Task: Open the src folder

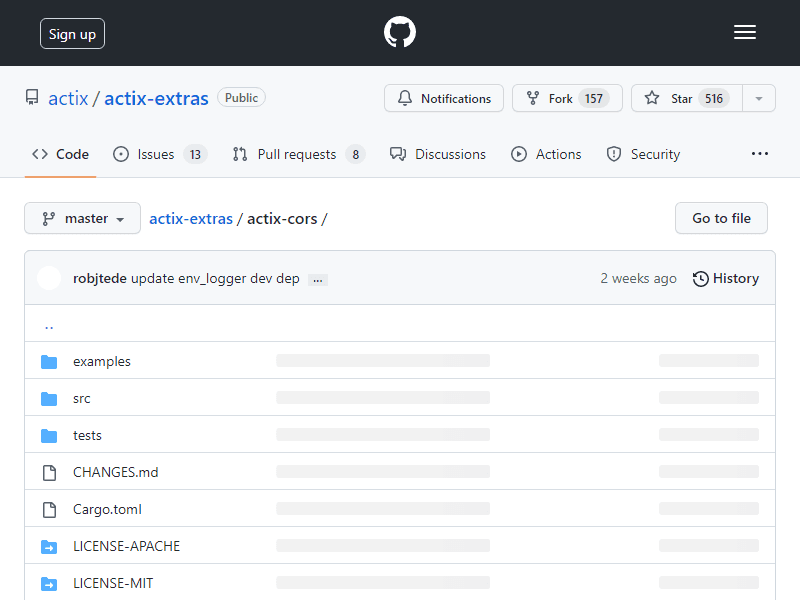Action: pos(82,398)
